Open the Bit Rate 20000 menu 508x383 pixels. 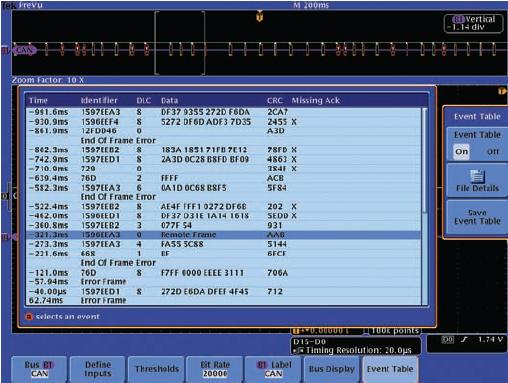[215, 369]
